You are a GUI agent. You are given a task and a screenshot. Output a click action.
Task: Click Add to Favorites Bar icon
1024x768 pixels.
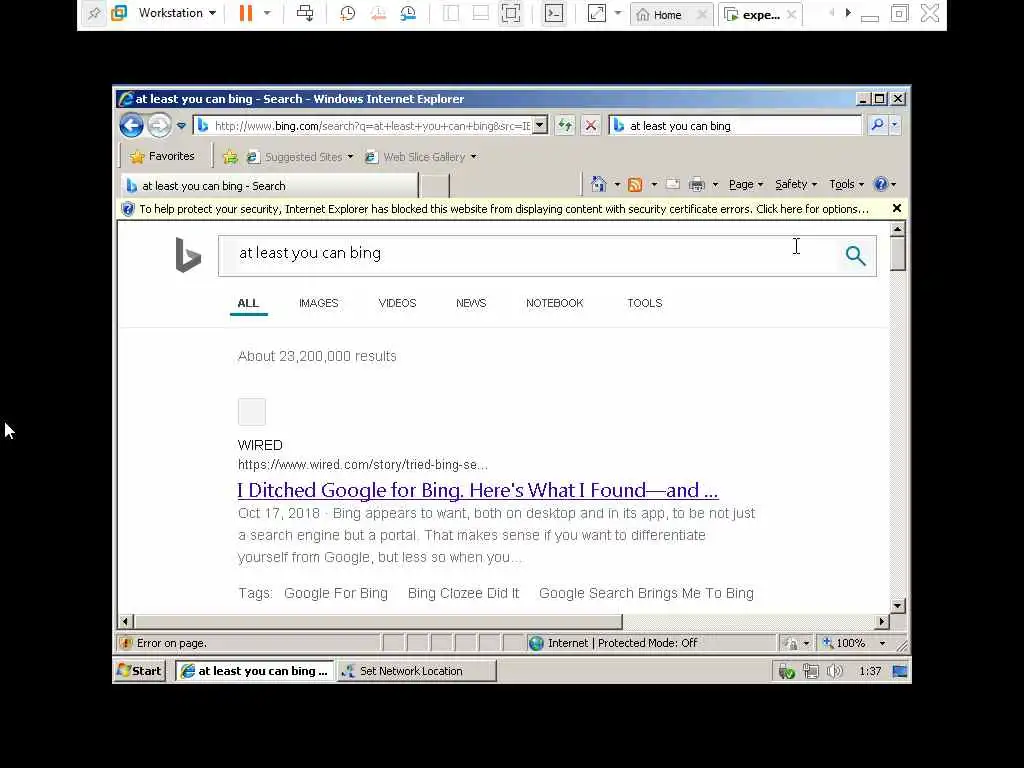[x=230, y=157]
